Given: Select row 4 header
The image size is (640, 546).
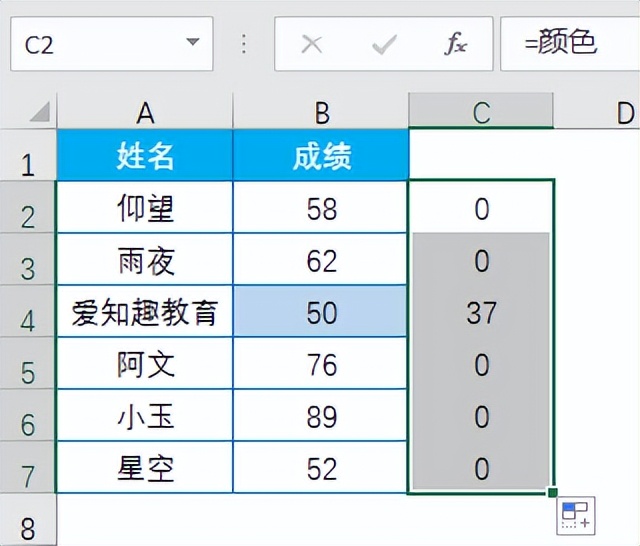Looking at the screenshot, I should tap(28, 311).
